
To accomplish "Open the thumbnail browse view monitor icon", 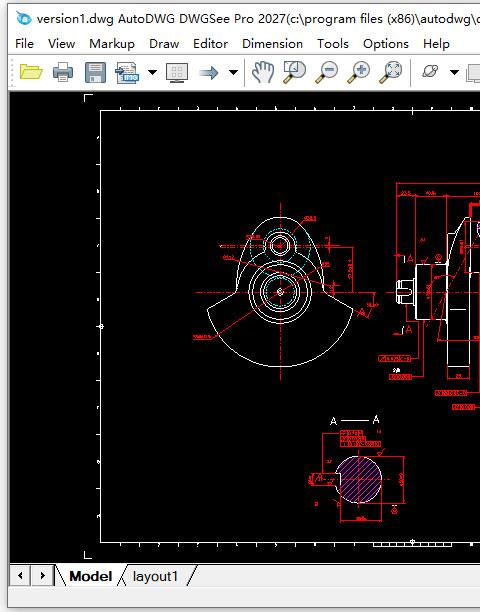I will point(177,73).
